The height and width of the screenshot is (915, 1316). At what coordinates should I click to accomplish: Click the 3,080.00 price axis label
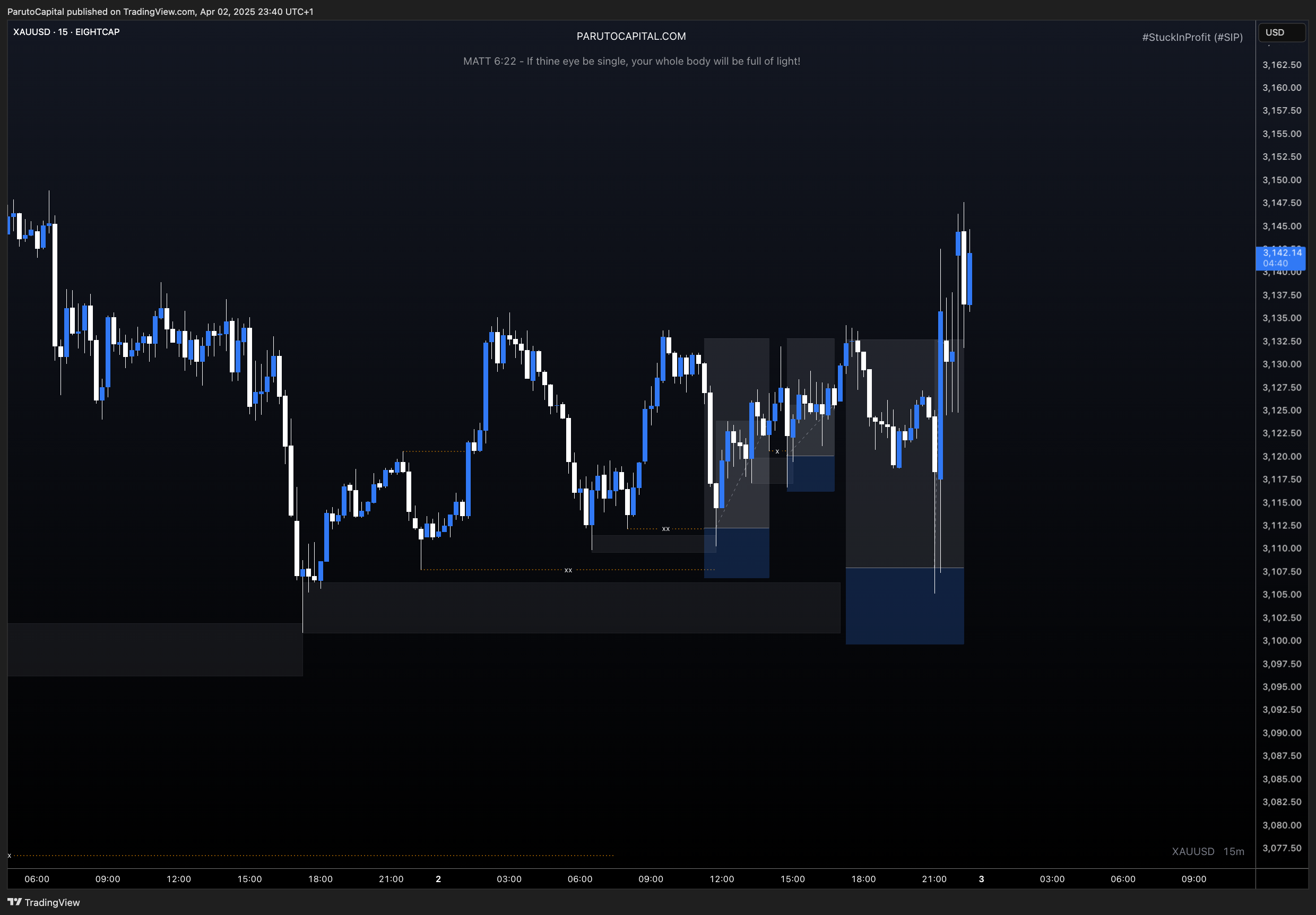pos(1282,825)
